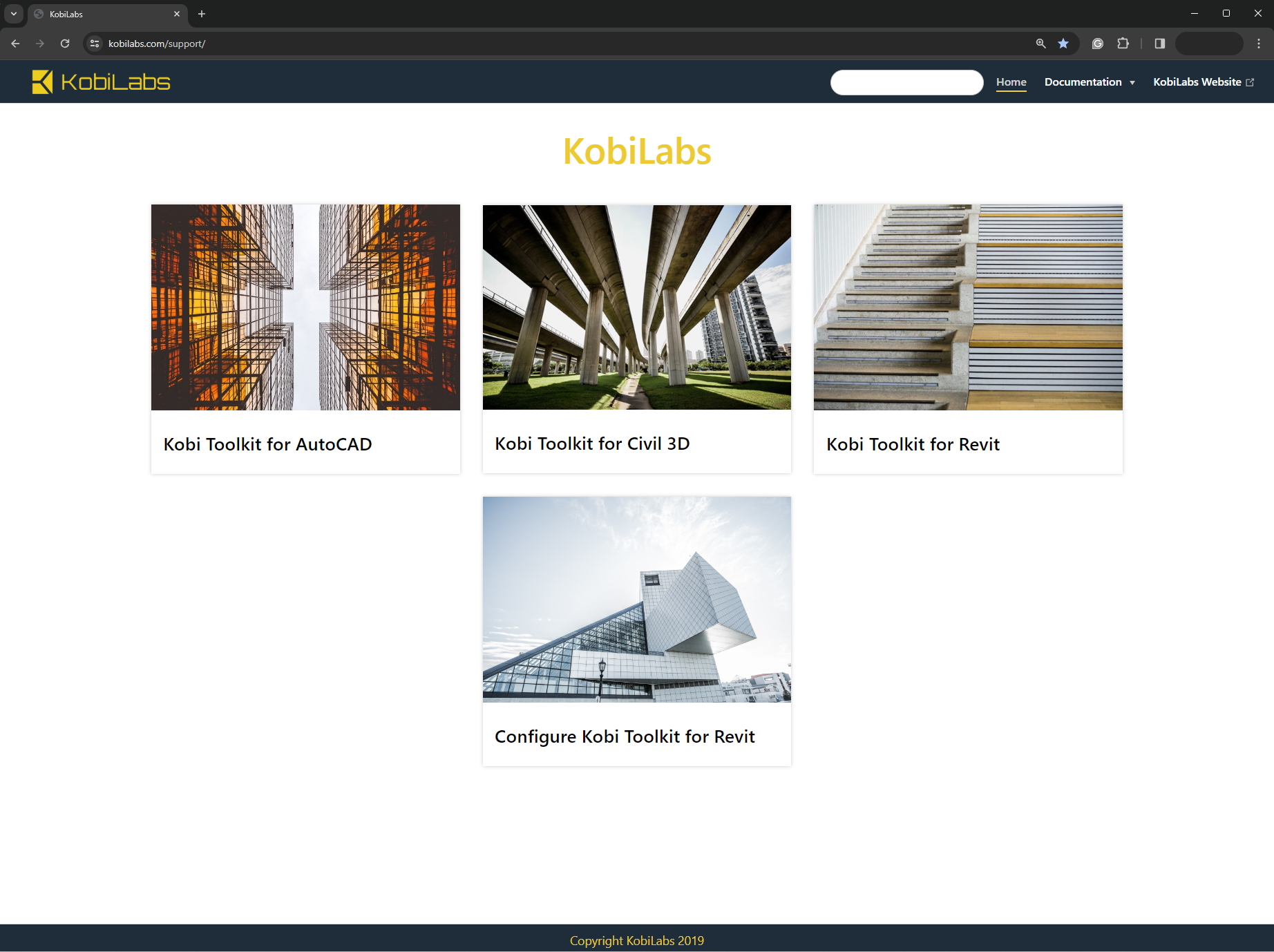Toggle the bookmark star for this page
The height and width of the screenshot is (952, 1274).
coord(1064,43)
